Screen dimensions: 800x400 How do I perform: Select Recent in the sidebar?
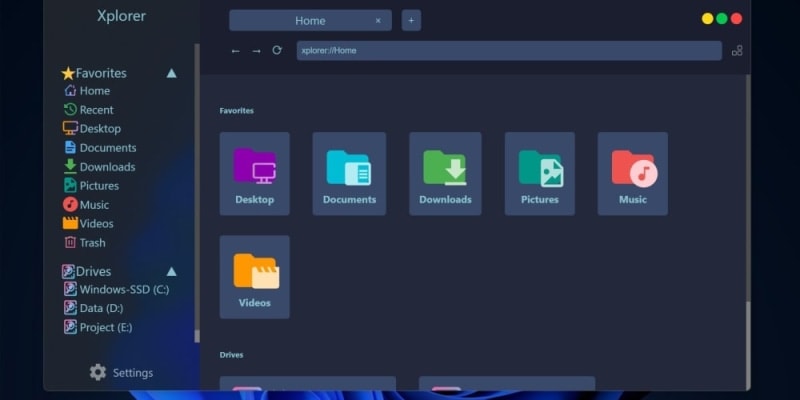pos(96,110)
